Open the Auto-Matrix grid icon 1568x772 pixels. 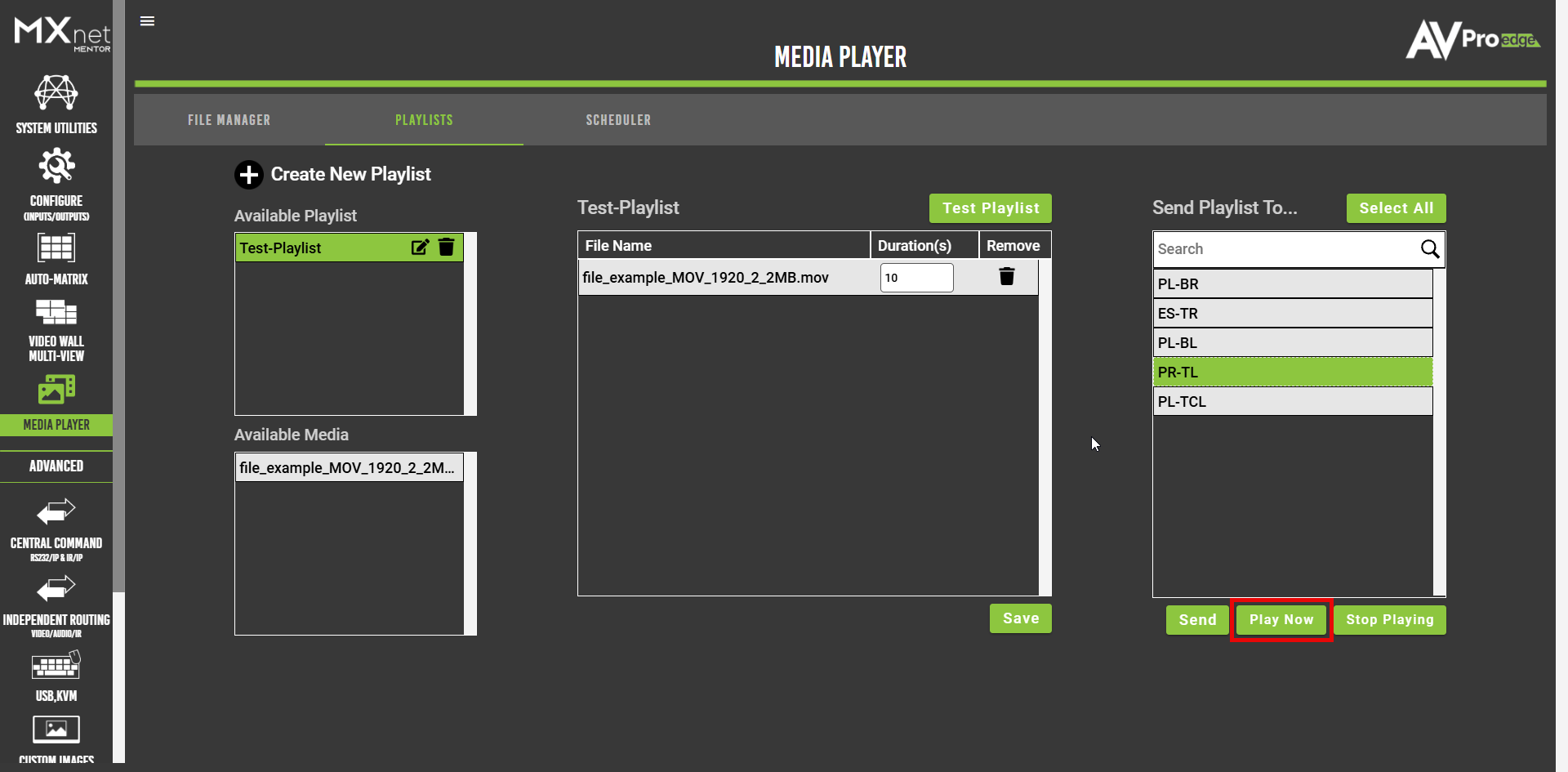[56, 248]
